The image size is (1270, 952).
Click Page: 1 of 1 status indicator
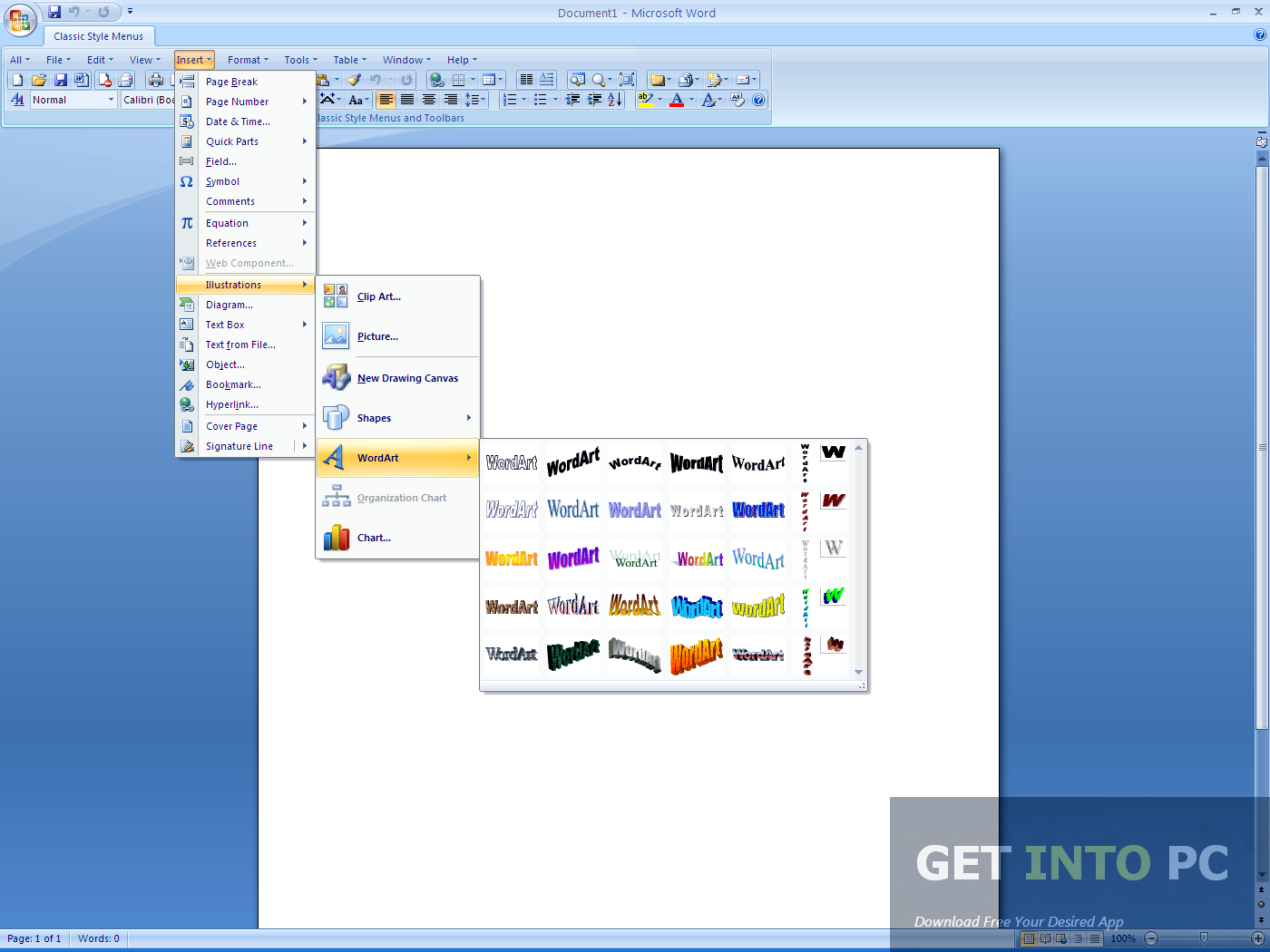(34, 938)
